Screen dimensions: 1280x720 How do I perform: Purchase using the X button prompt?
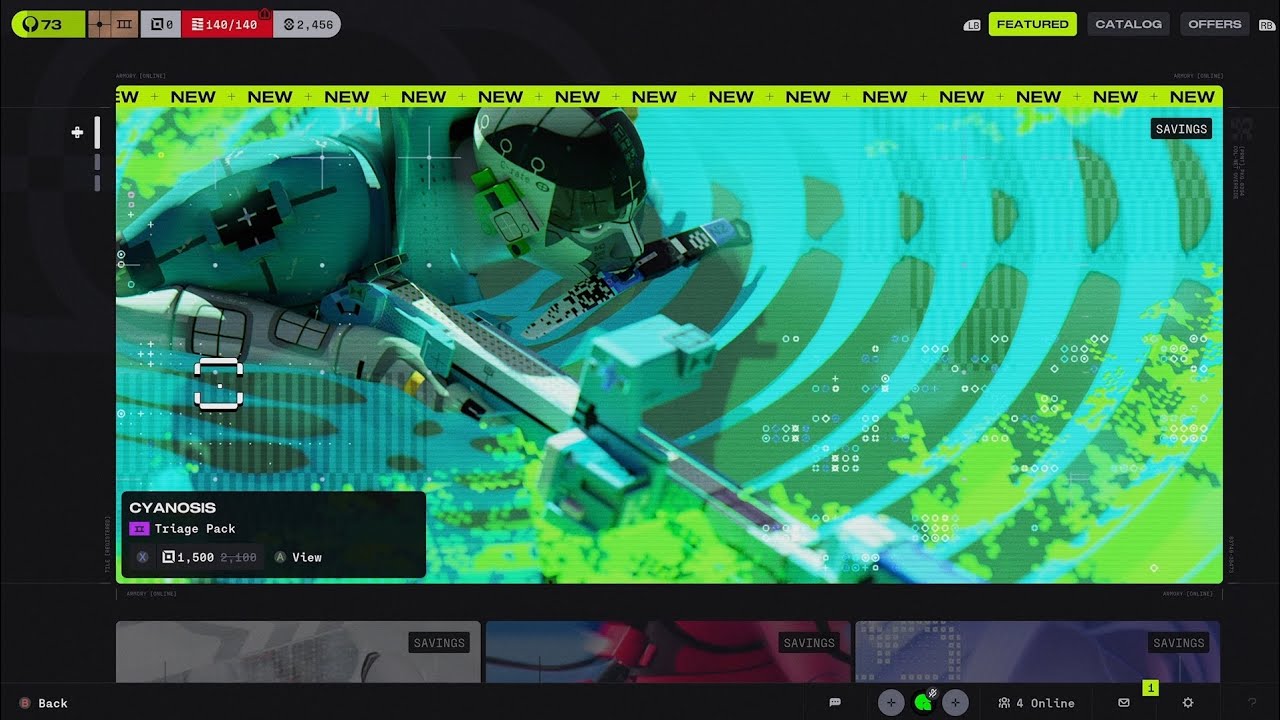(x=142, y=557)
